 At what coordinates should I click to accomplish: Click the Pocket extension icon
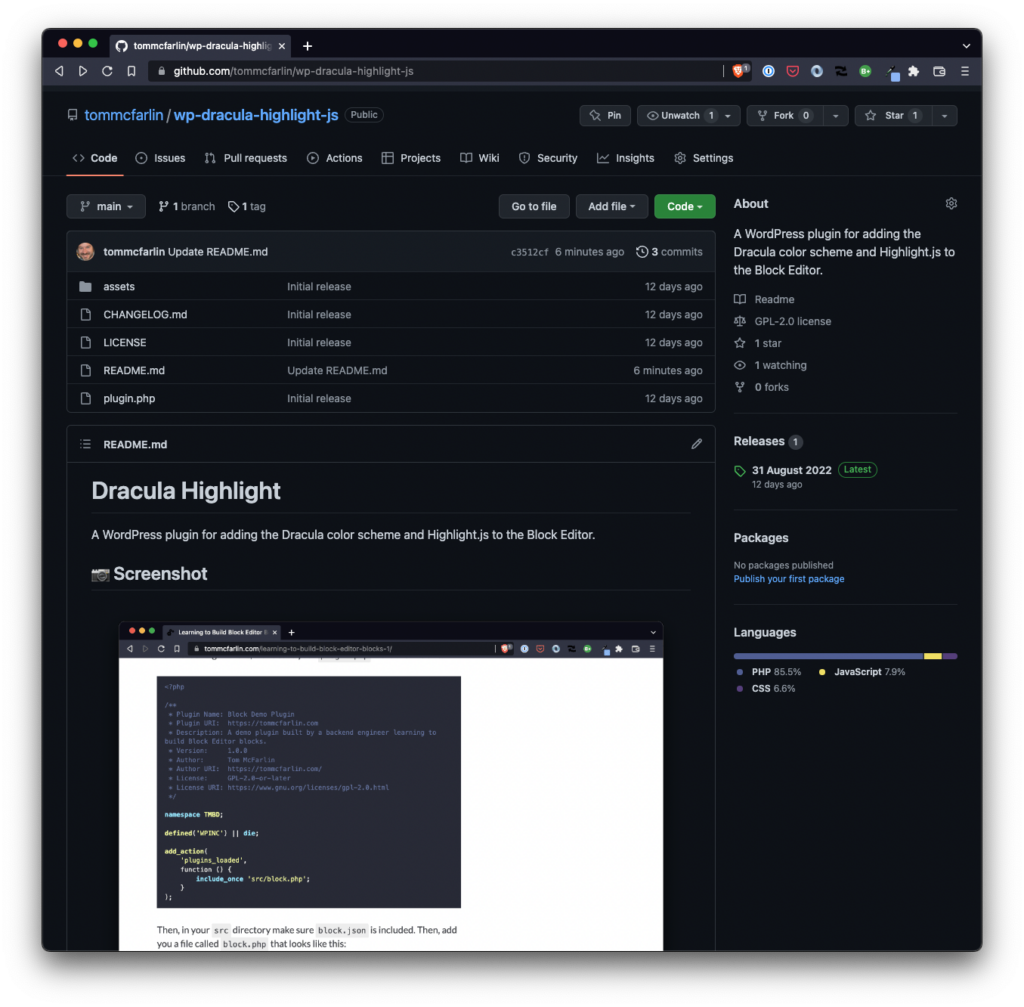click(x=793, y=71)
